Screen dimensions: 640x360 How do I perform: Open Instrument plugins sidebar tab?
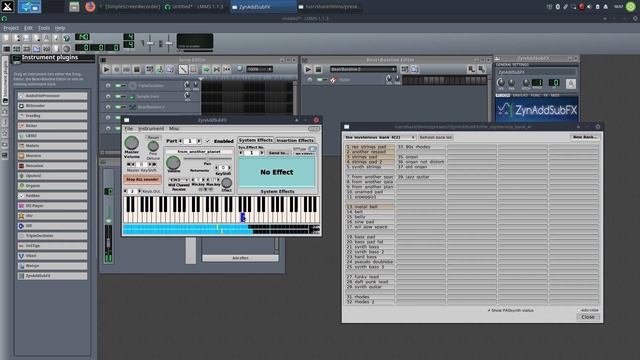coord(5,80)
